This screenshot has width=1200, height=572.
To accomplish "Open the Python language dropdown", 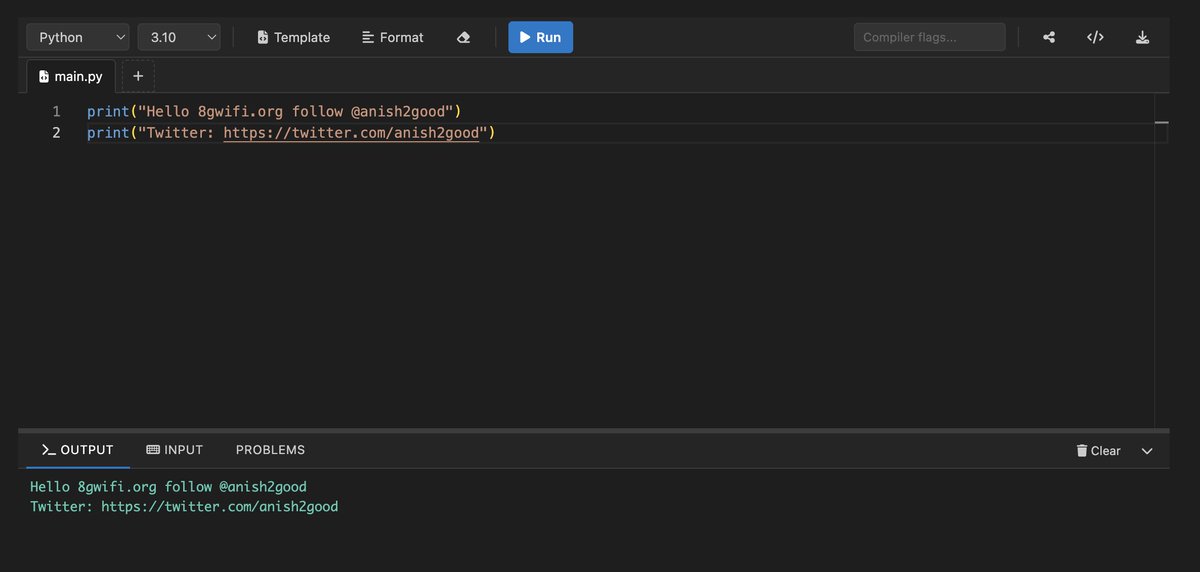I will (x=78, y=37).
